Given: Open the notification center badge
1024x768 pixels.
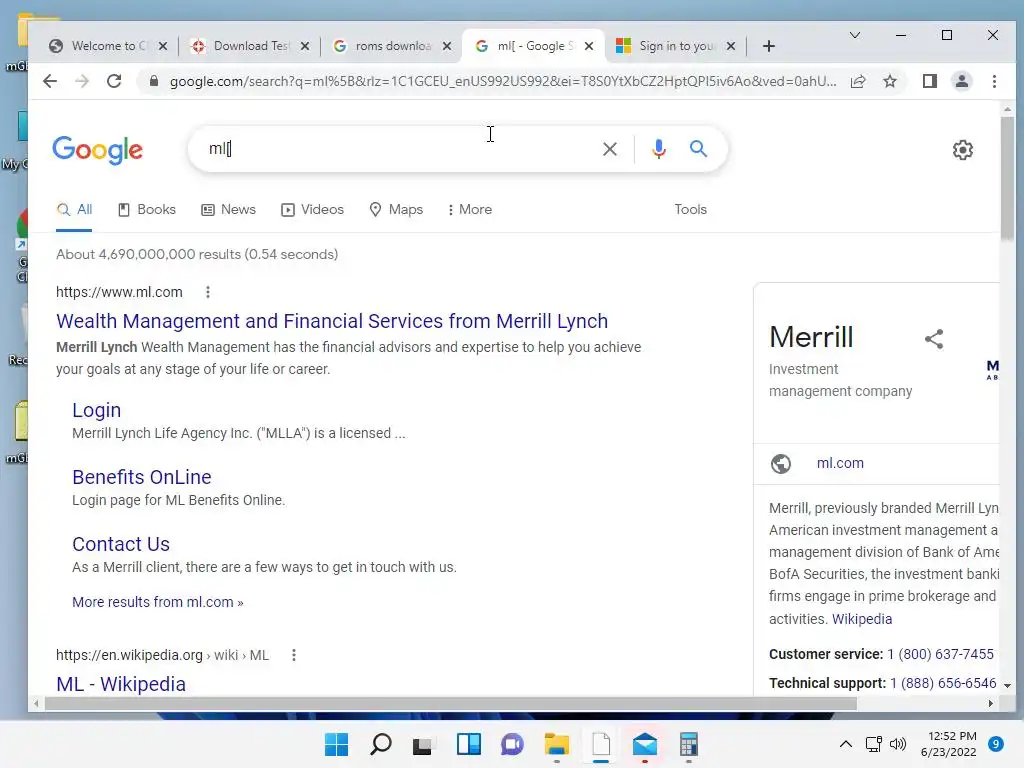Looking at the screenshot, I should click(x=995, y=744).
